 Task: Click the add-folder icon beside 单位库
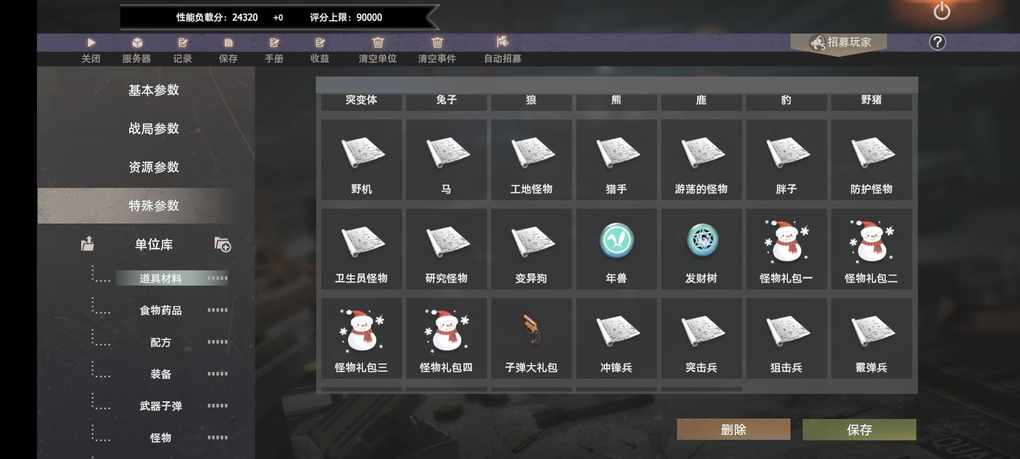coord(222,244)
